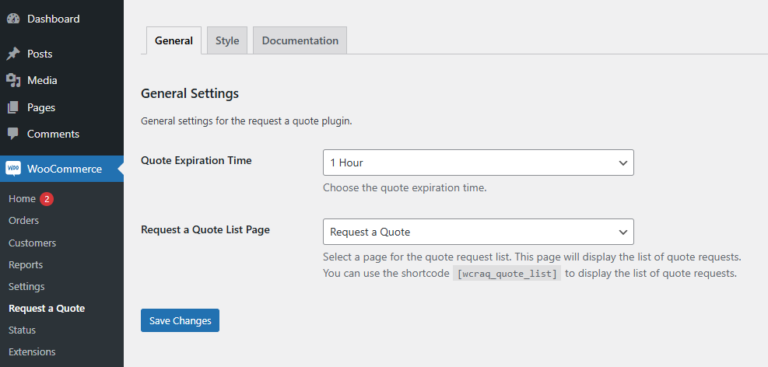Open the Extensions submenu link
The height and width of the screenshot is (367, 768).
click(32, 352)
